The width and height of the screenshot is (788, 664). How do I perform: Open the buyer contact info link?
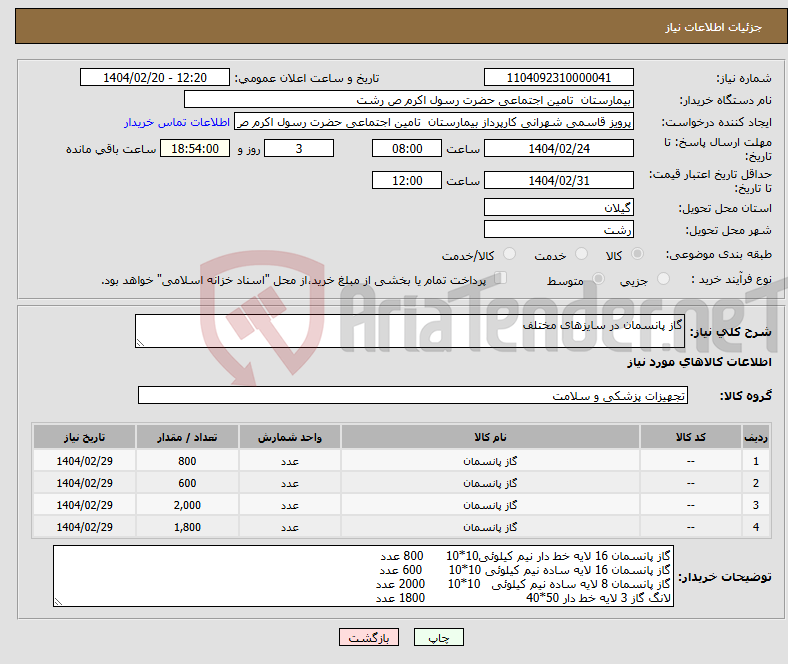click(x=177, y=122)
